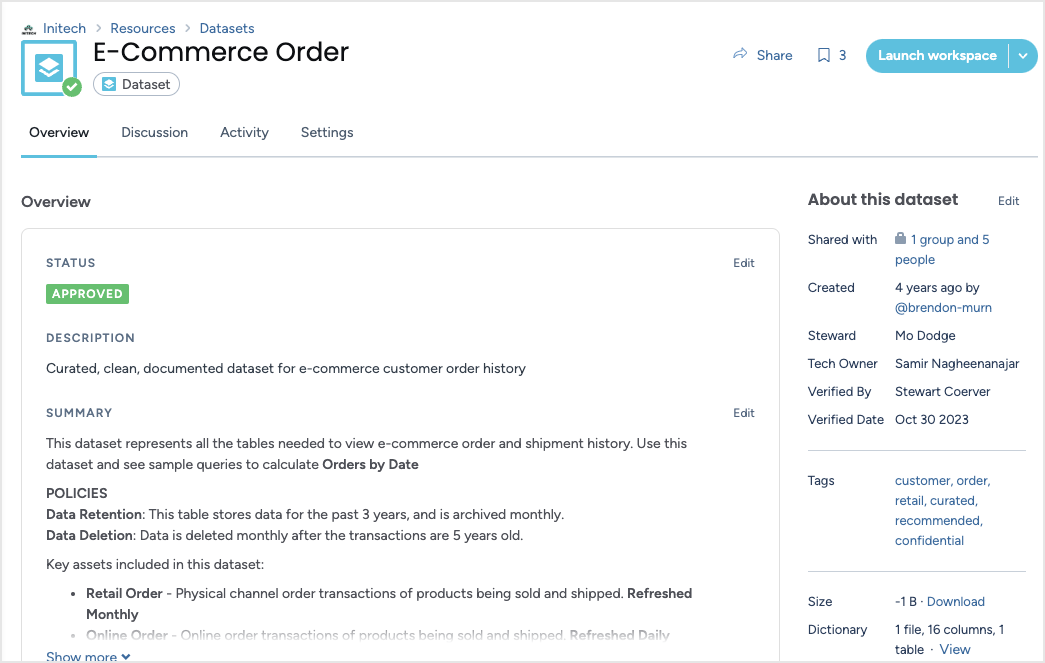Click the retail tag
The height and width of the screenshot is (663, 1045).
click(910, 500)
